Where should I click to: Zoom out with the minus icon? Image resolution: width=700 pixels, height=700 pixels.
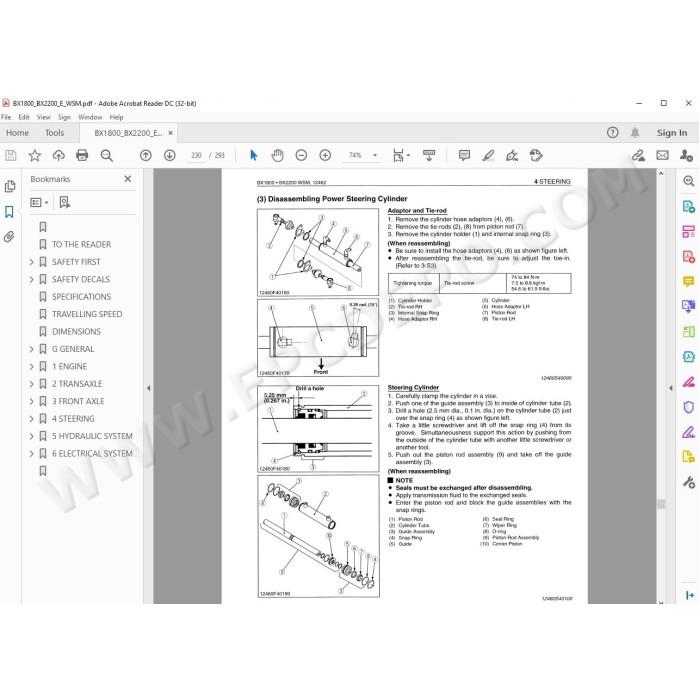click(x=301, y=155)
